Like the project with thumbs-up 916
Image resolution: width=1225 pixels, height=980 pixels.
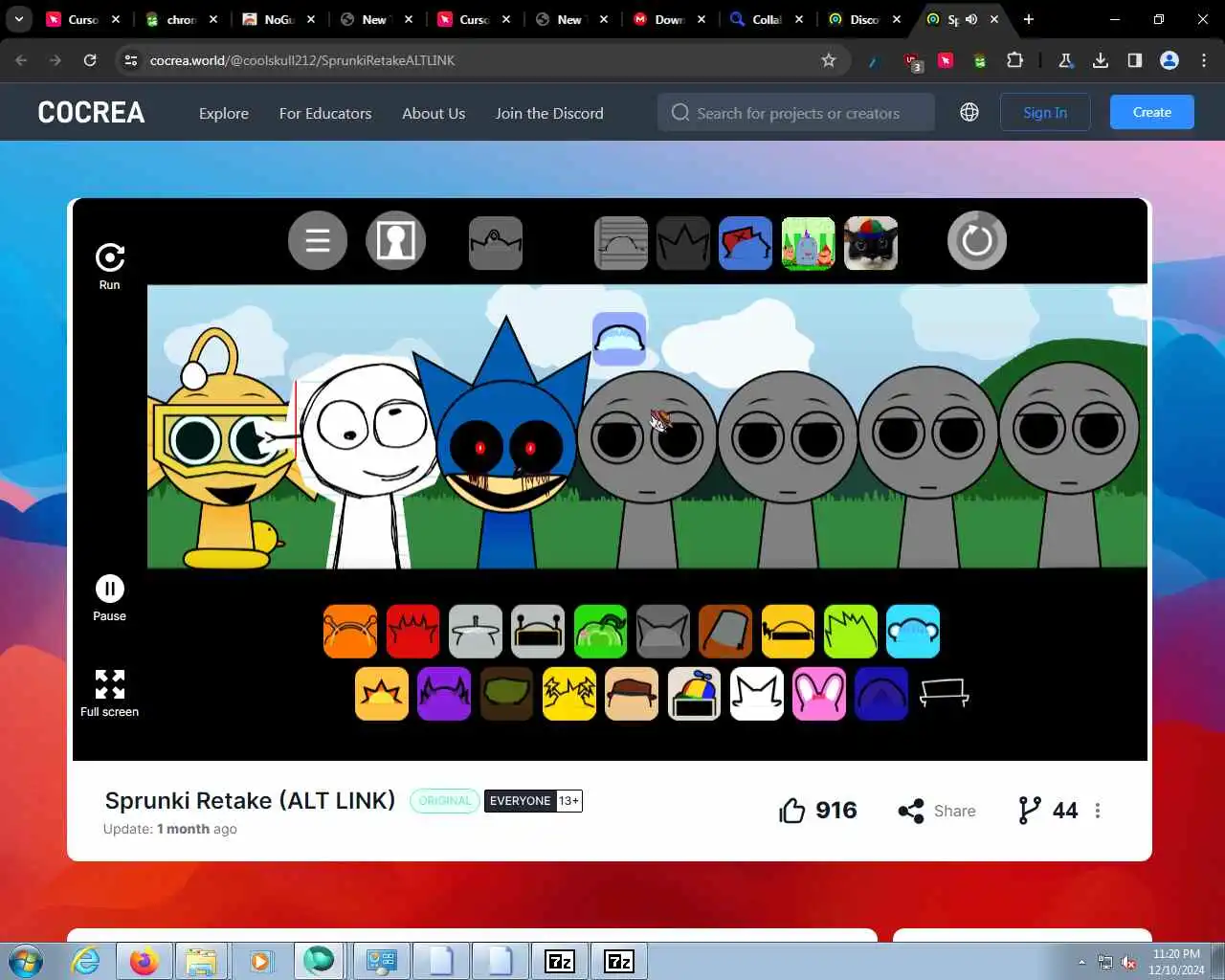[817, 811]
